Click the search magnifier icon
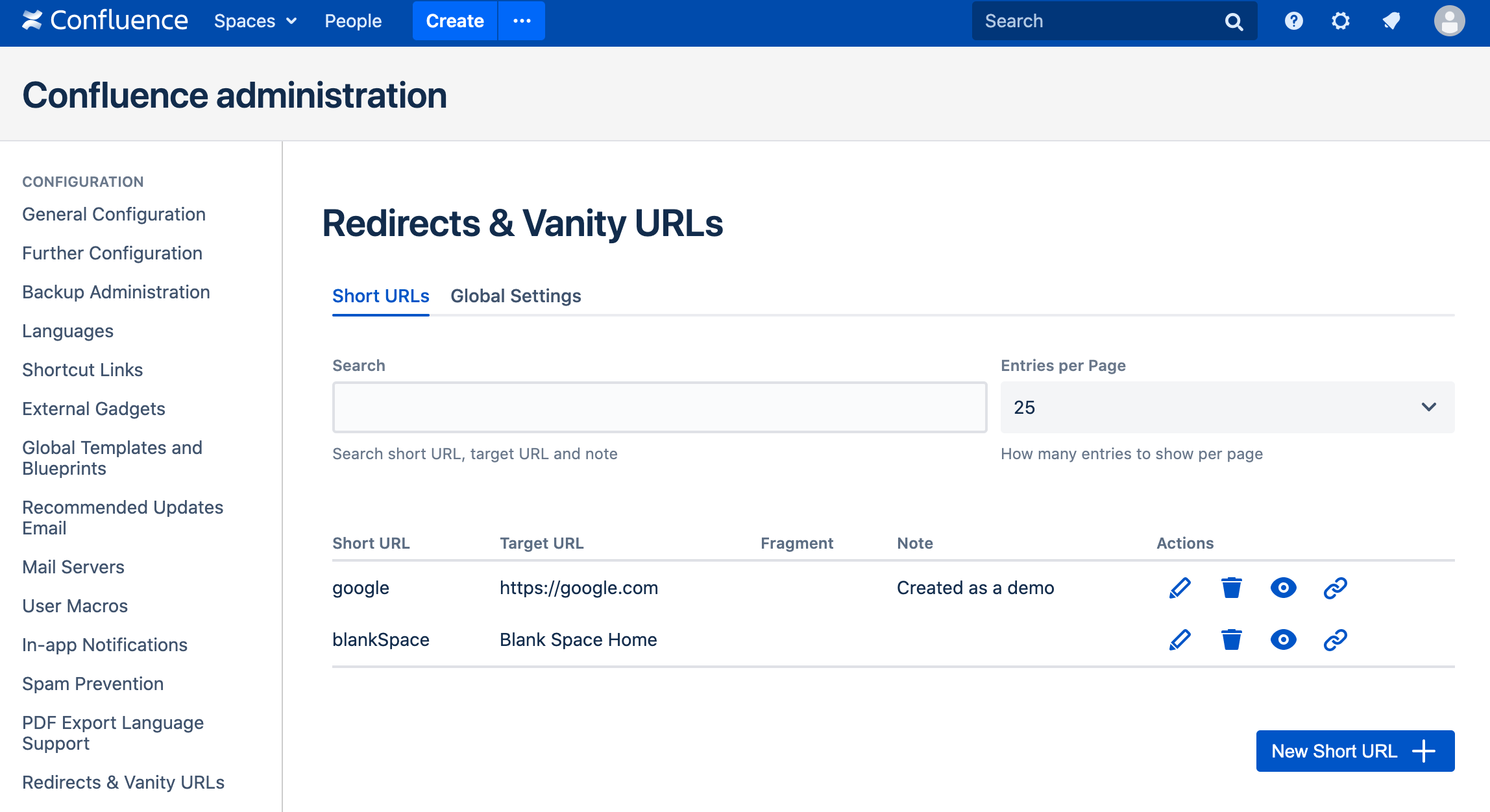 tap(1234, 21)
